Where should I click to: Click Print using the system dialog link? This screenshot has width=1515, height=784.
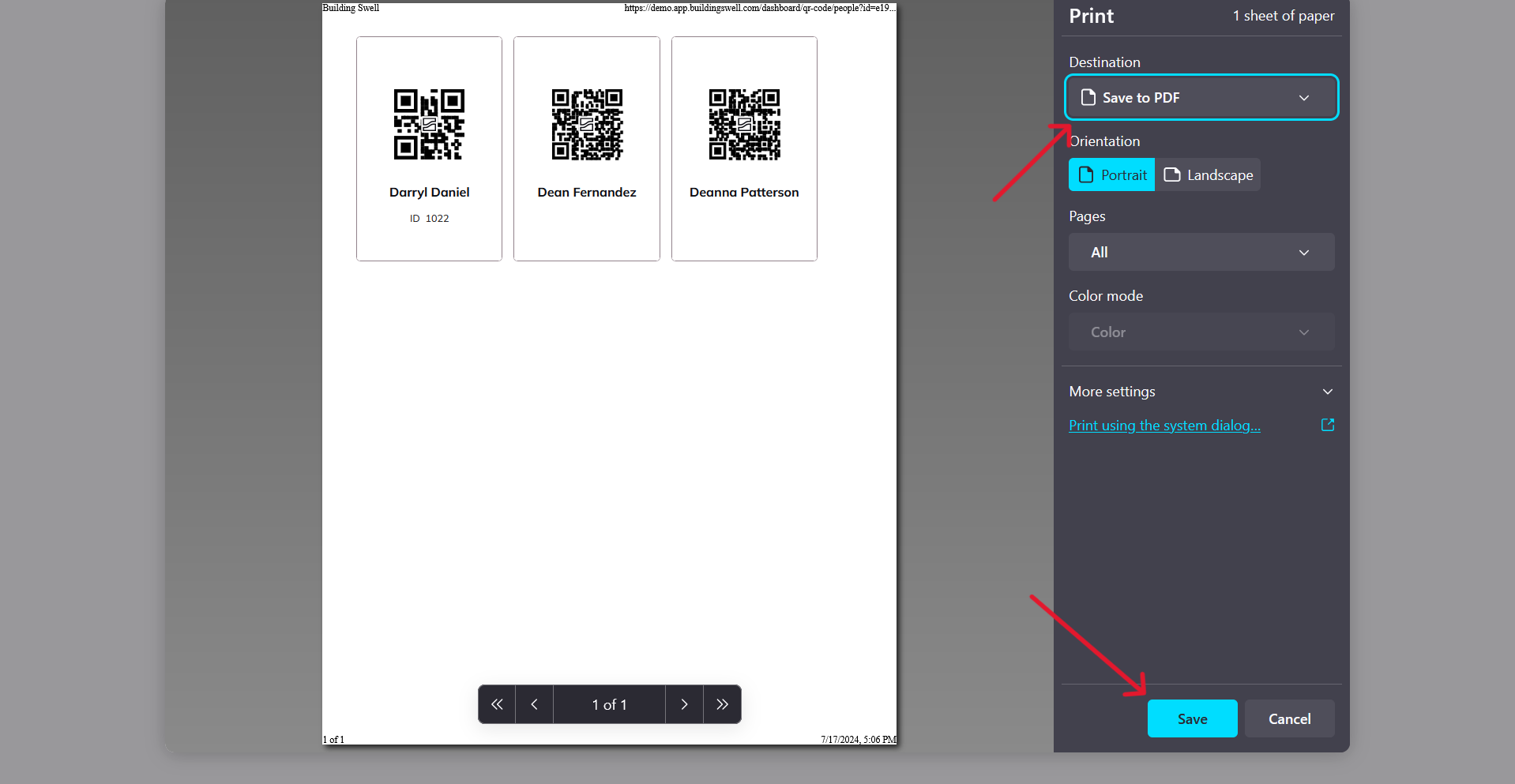click(1164, 426)
